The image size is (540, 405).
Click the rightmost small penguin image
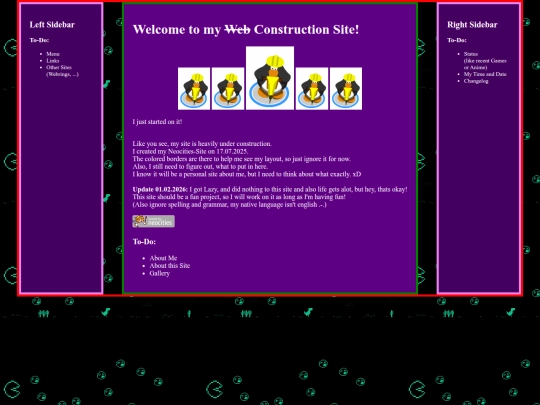pyautogui.click(x=346, y=89)
